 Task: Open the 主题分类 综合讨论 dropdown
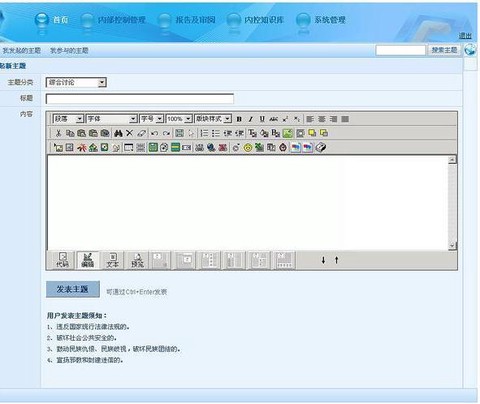[x=76, y=82]
